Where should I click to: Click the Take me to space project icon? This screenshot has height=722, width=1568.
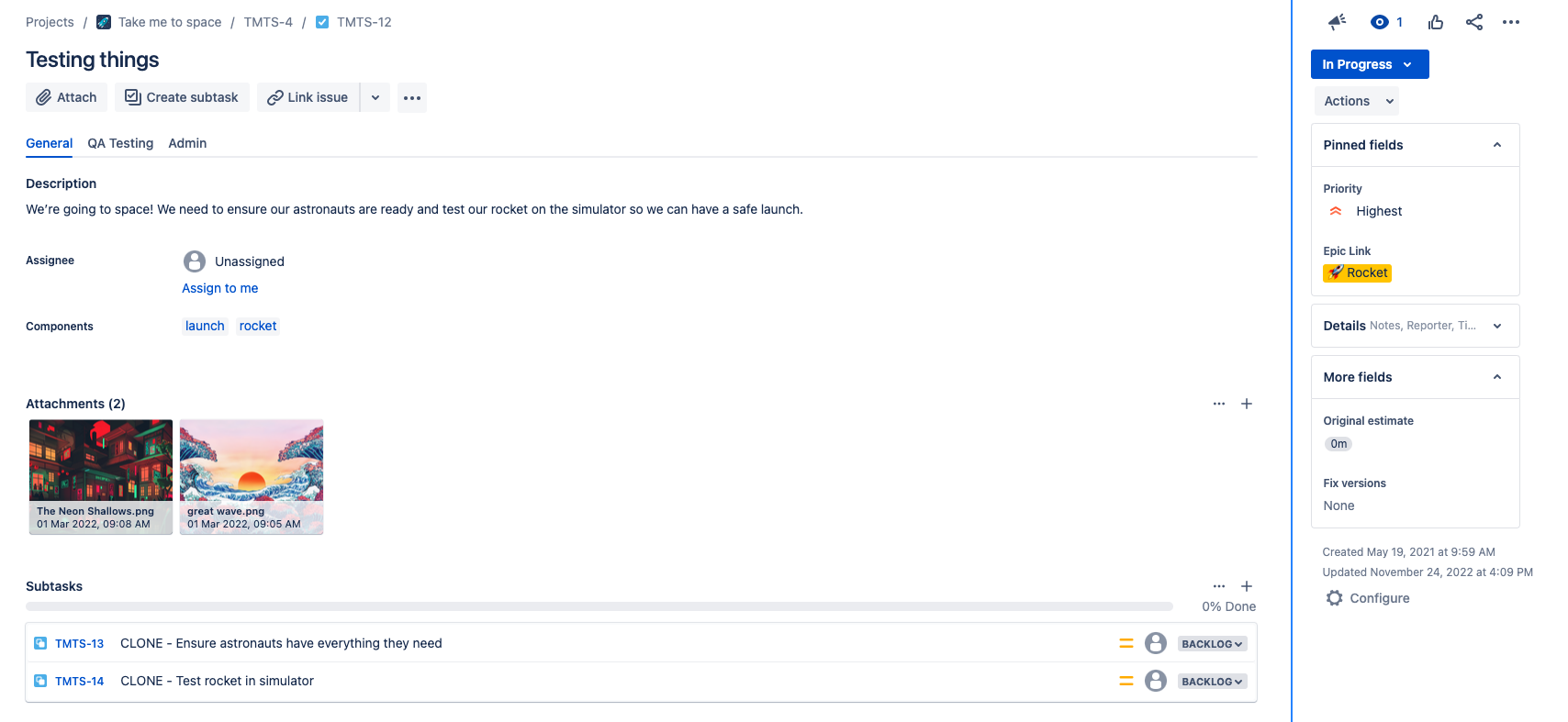click(x=104, y=22)
